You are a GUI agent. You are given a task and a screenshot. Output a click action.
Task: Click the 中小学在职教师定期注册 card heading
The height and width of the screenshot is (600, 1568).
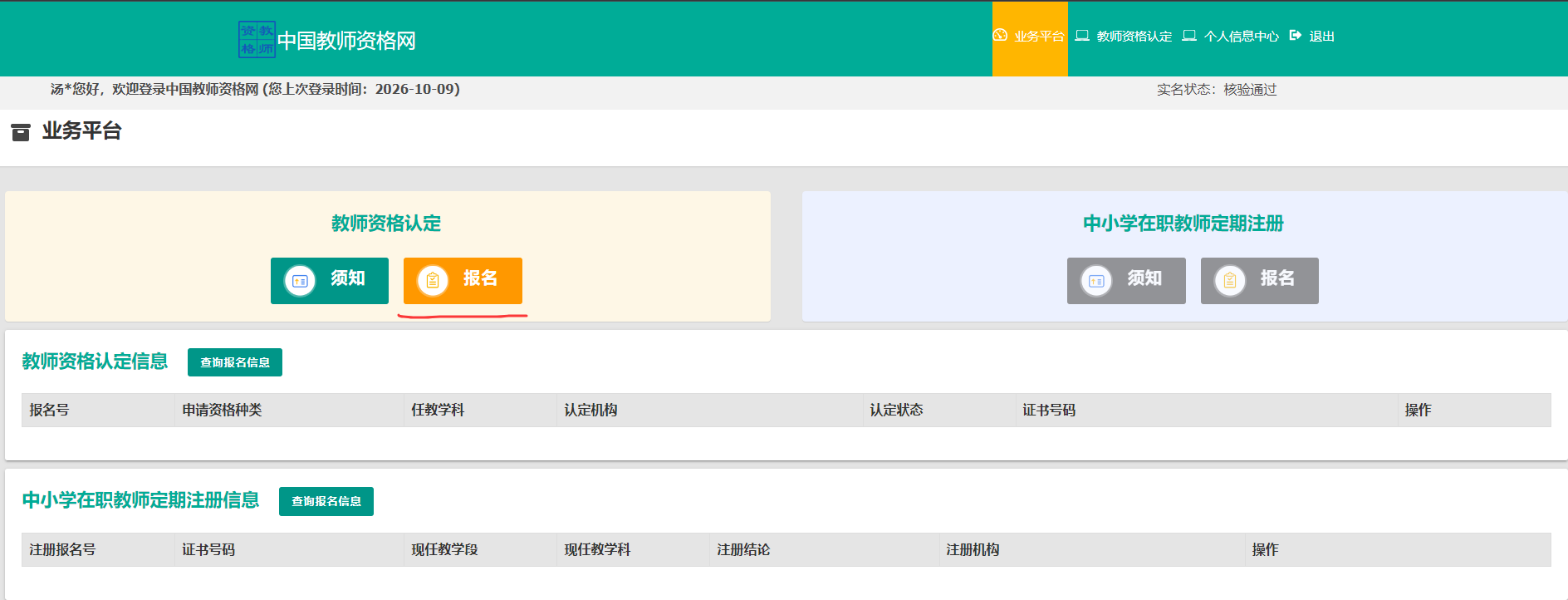1183,224
